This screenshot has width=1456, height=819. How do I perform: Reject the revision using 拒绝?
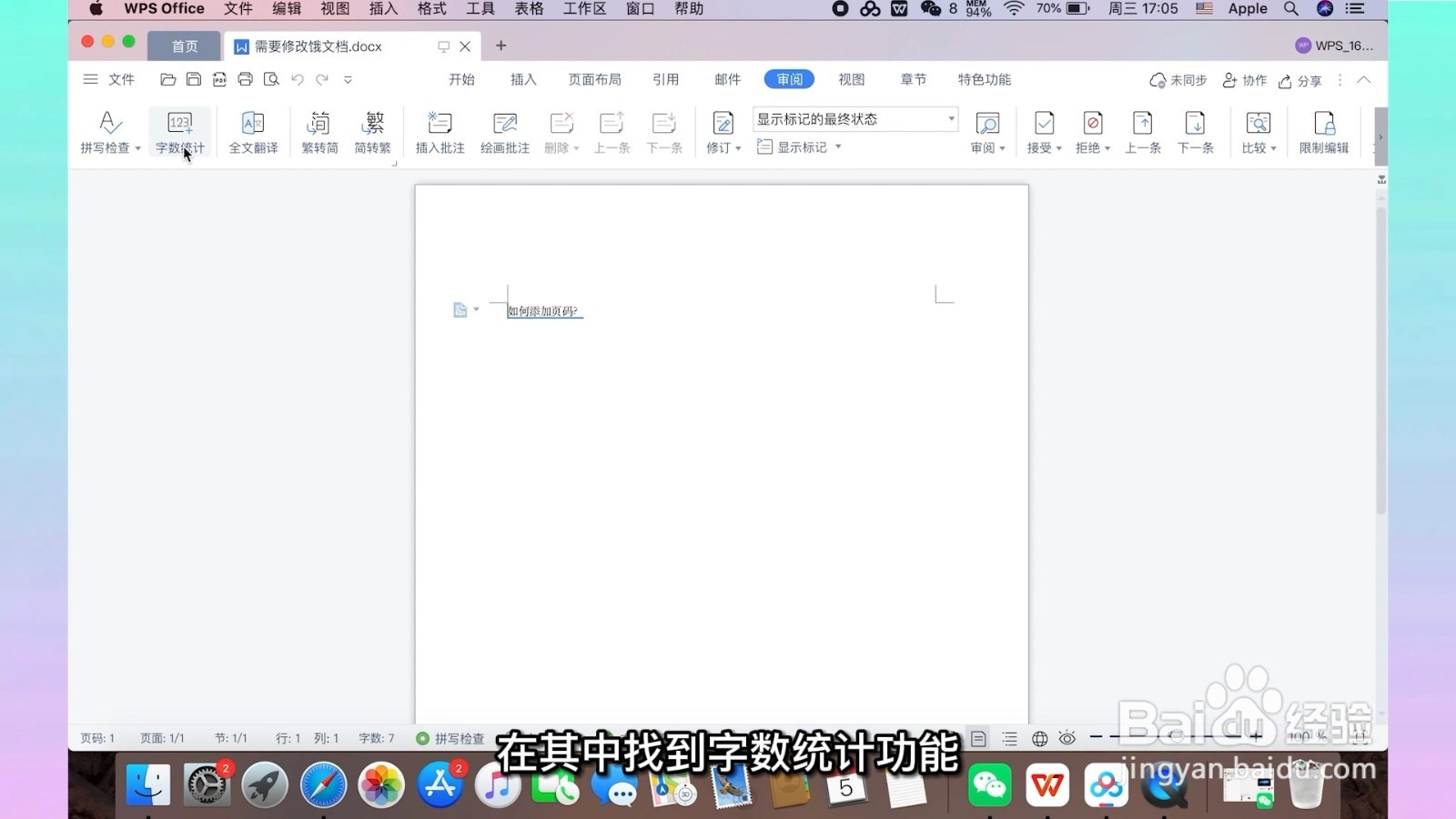click(1091, 131)
